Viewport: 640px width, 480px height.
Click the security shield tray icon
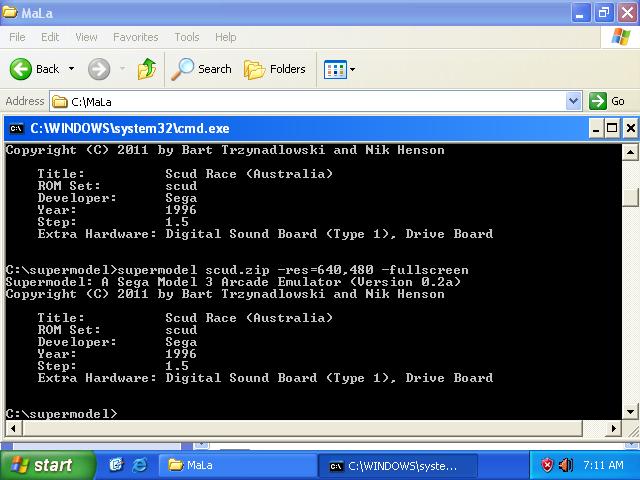(547, 465)
